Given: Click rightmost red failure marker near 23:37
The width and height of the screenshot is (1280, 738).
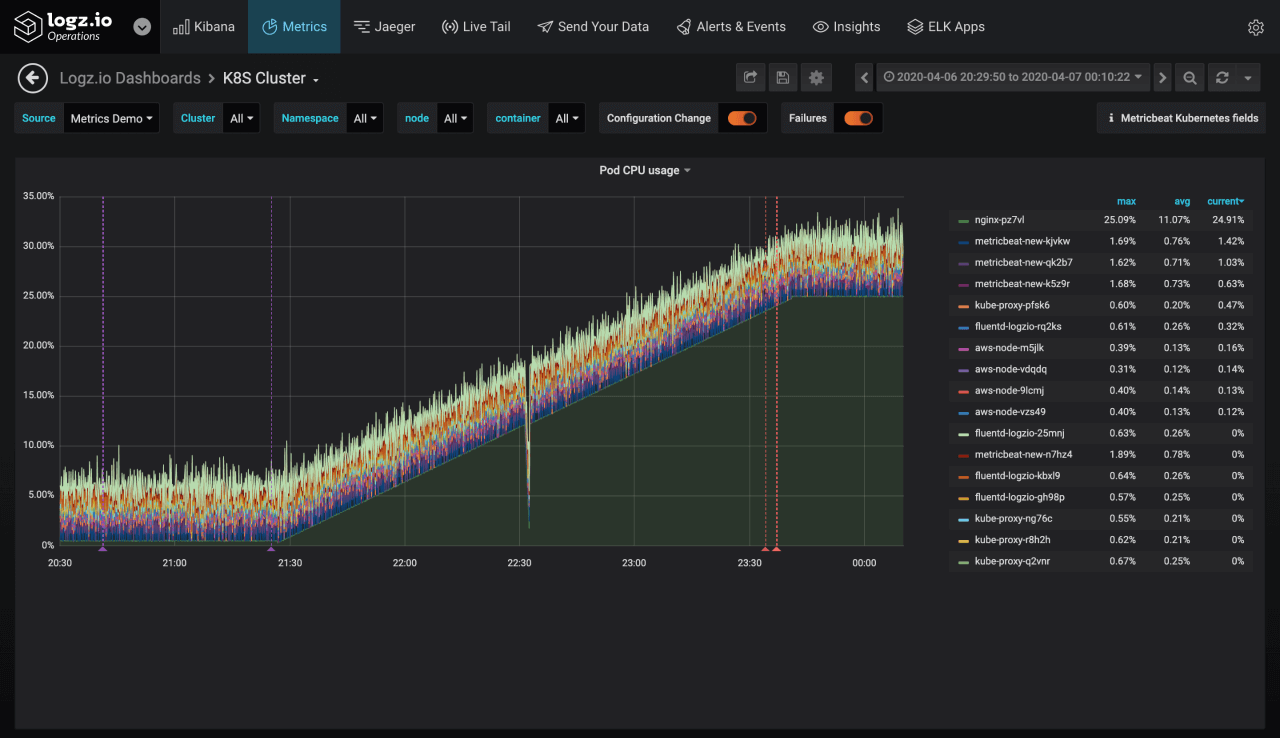Looking at the screenshot, I should (776, 549).
